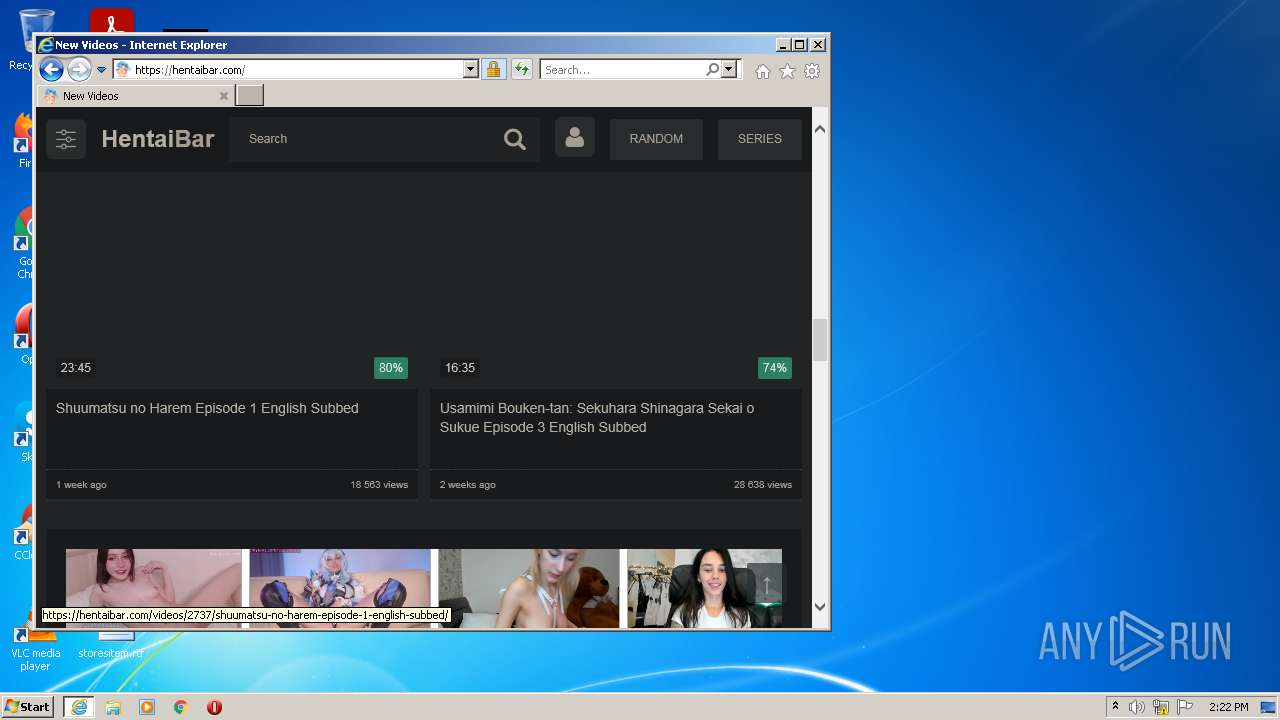Submit search with the magnifier icon
The image size is (1280, 720).
tap(515, 139)
